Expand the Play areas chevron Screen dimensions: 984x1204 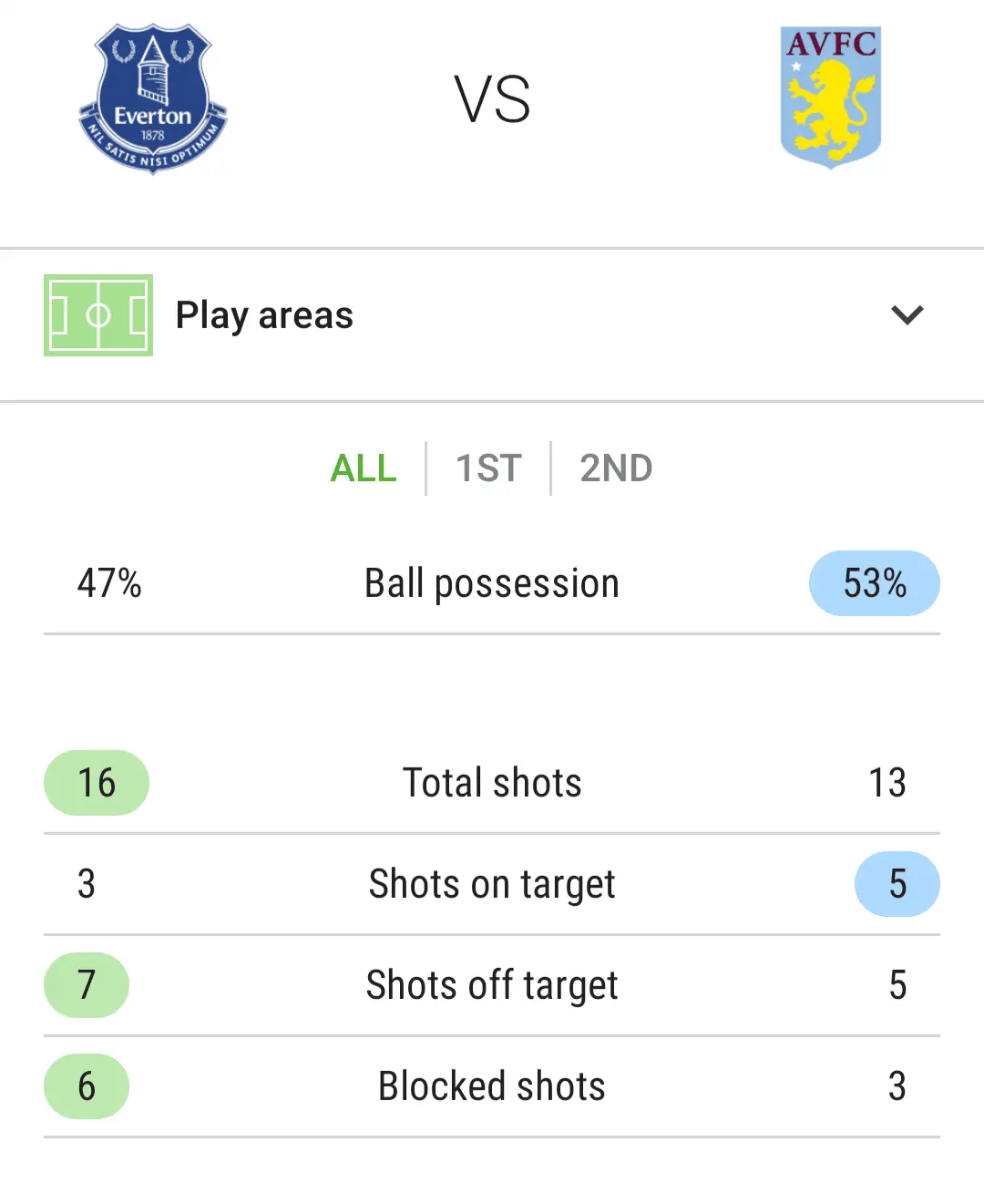[907, 315]
